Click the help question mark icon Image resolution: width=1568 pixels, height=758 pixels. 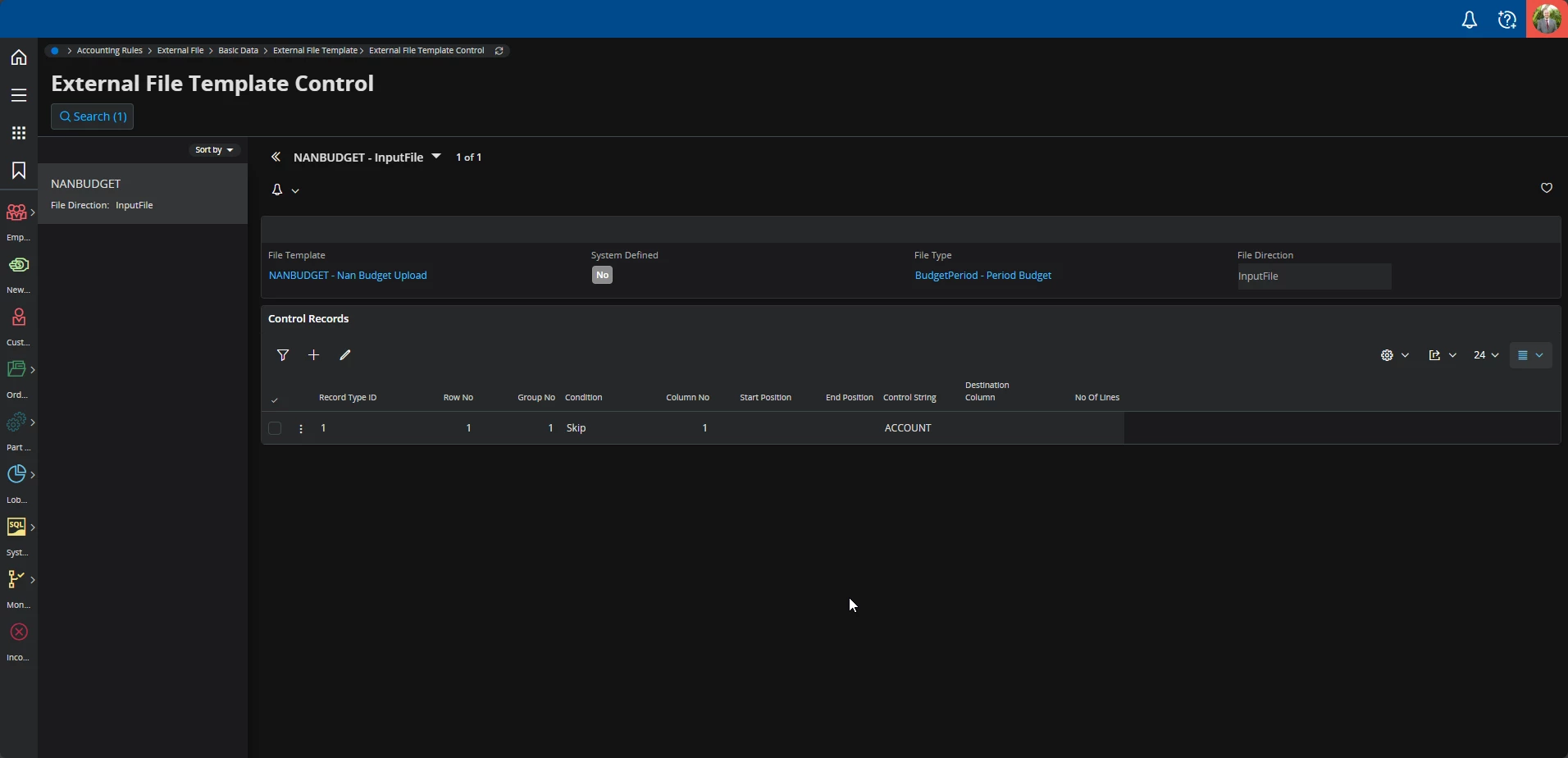tap(1507, 20)
